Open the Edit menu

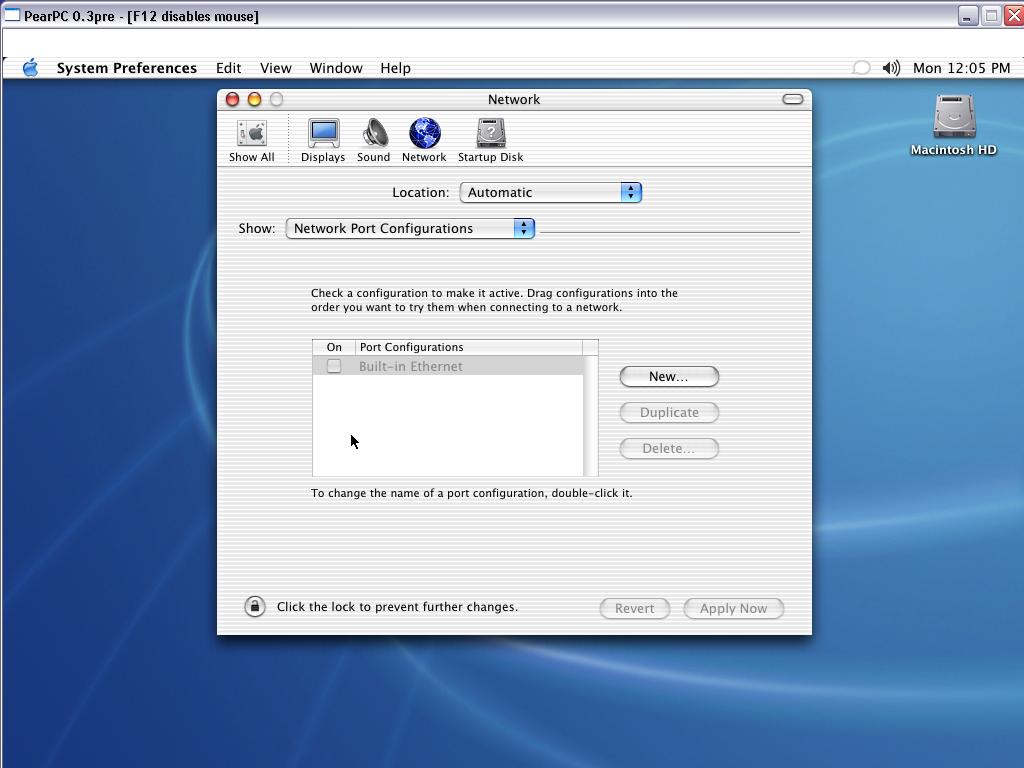click(x=229, y=68)
